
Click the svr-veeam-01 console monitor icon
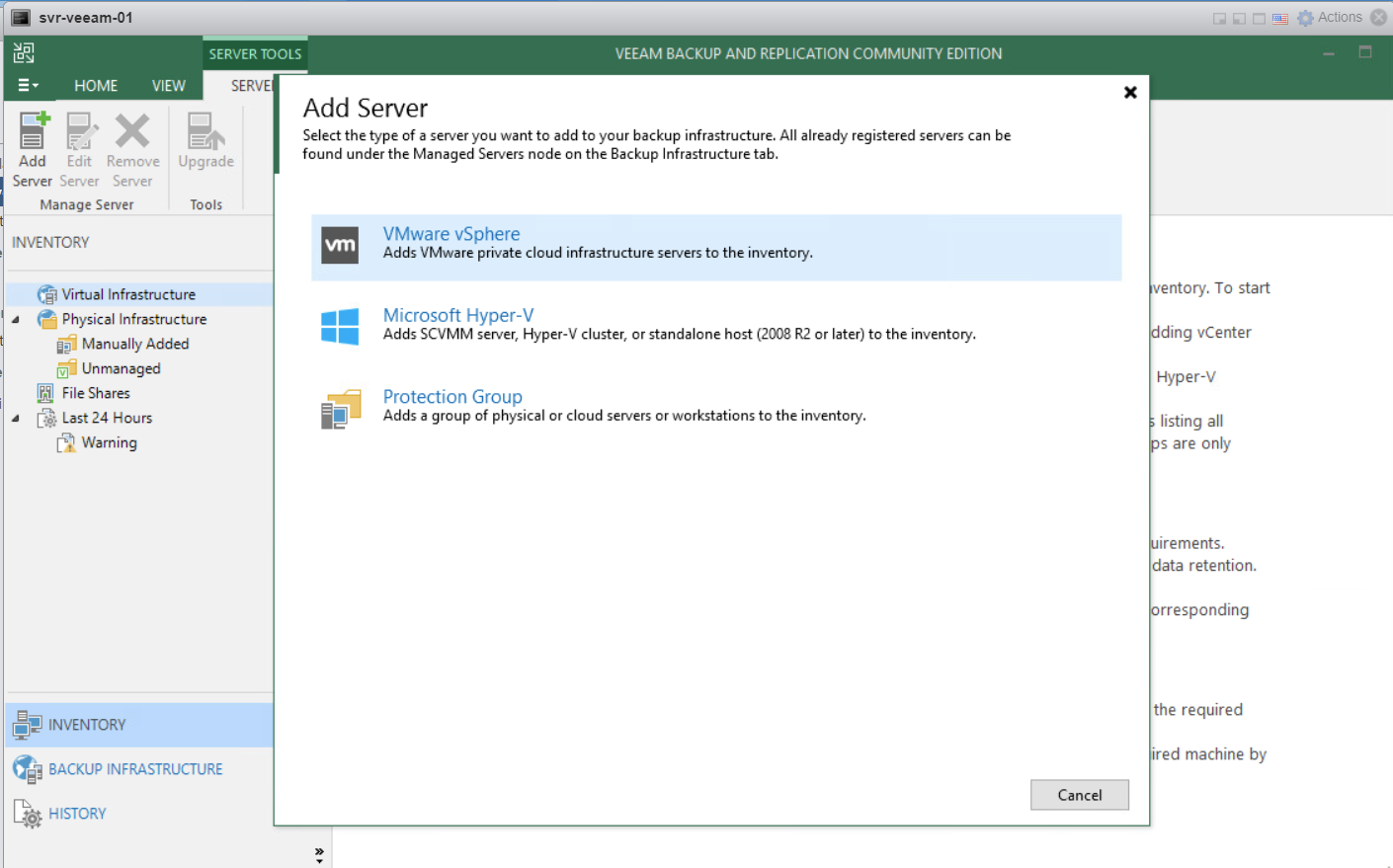pos(20,17)
